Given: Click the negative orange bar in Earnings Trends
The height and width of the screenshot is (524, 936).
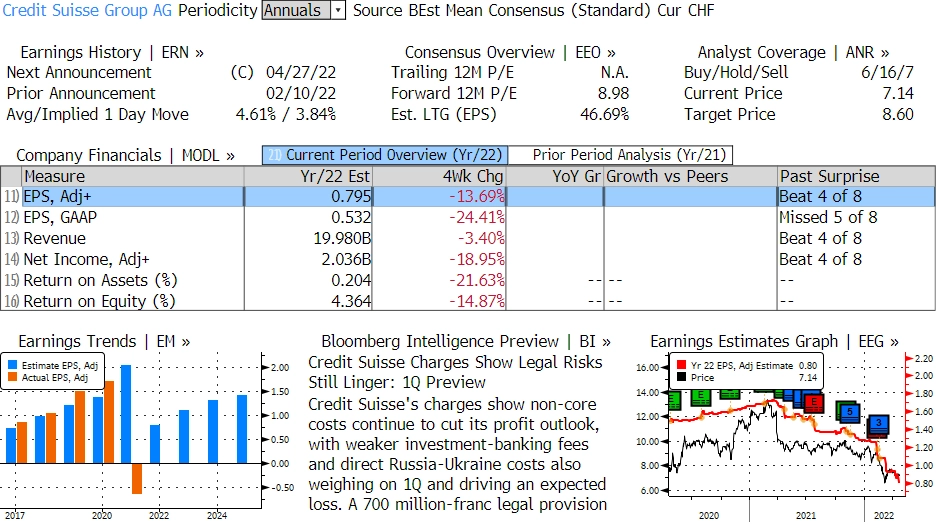Looking at the screenshot, I should coord(137,479).
